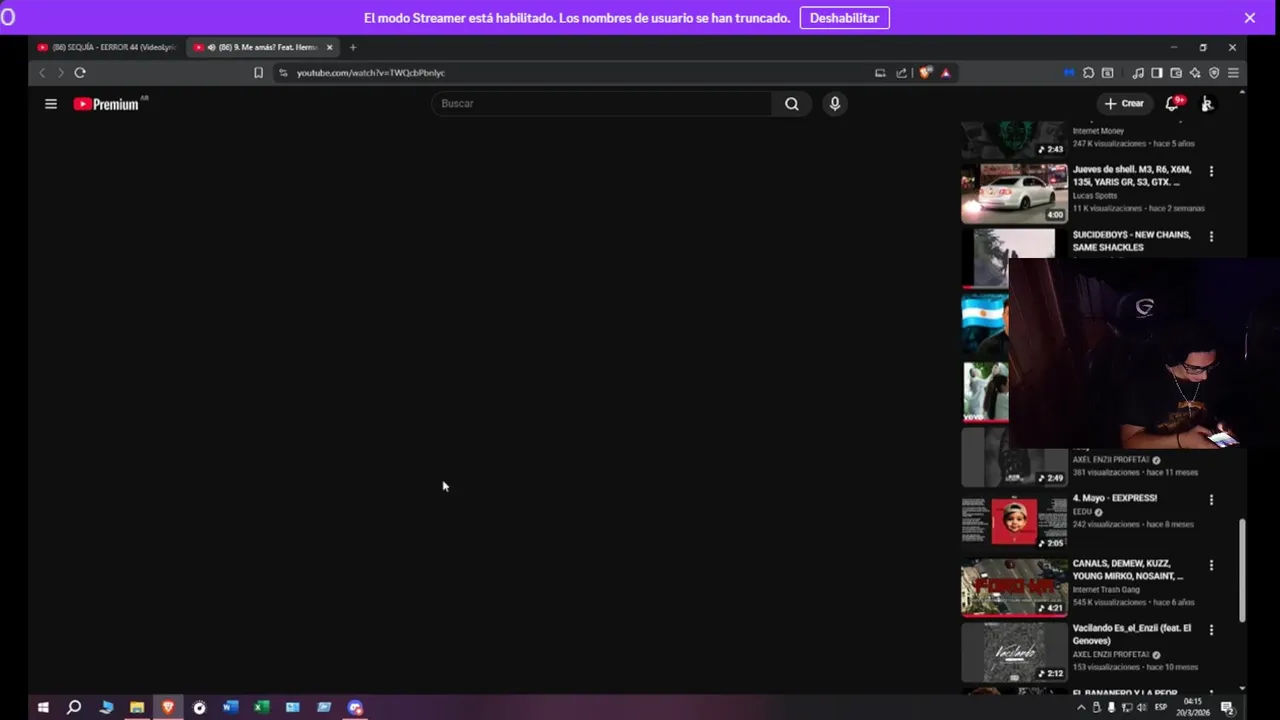The height and width of the screenshot is (720, 1280).
Task: Open 4. Mayo - EEXPRESS! thumbnail
Action: pos(1014,521)
